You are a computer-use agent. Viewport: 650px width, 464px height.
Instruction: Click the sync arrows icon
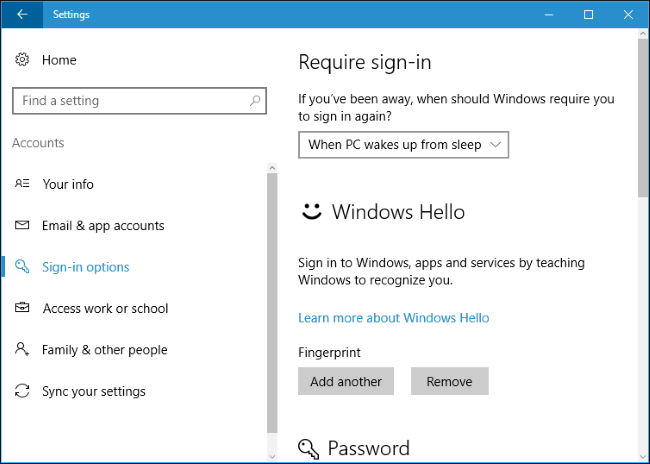(x=22, y=391)
